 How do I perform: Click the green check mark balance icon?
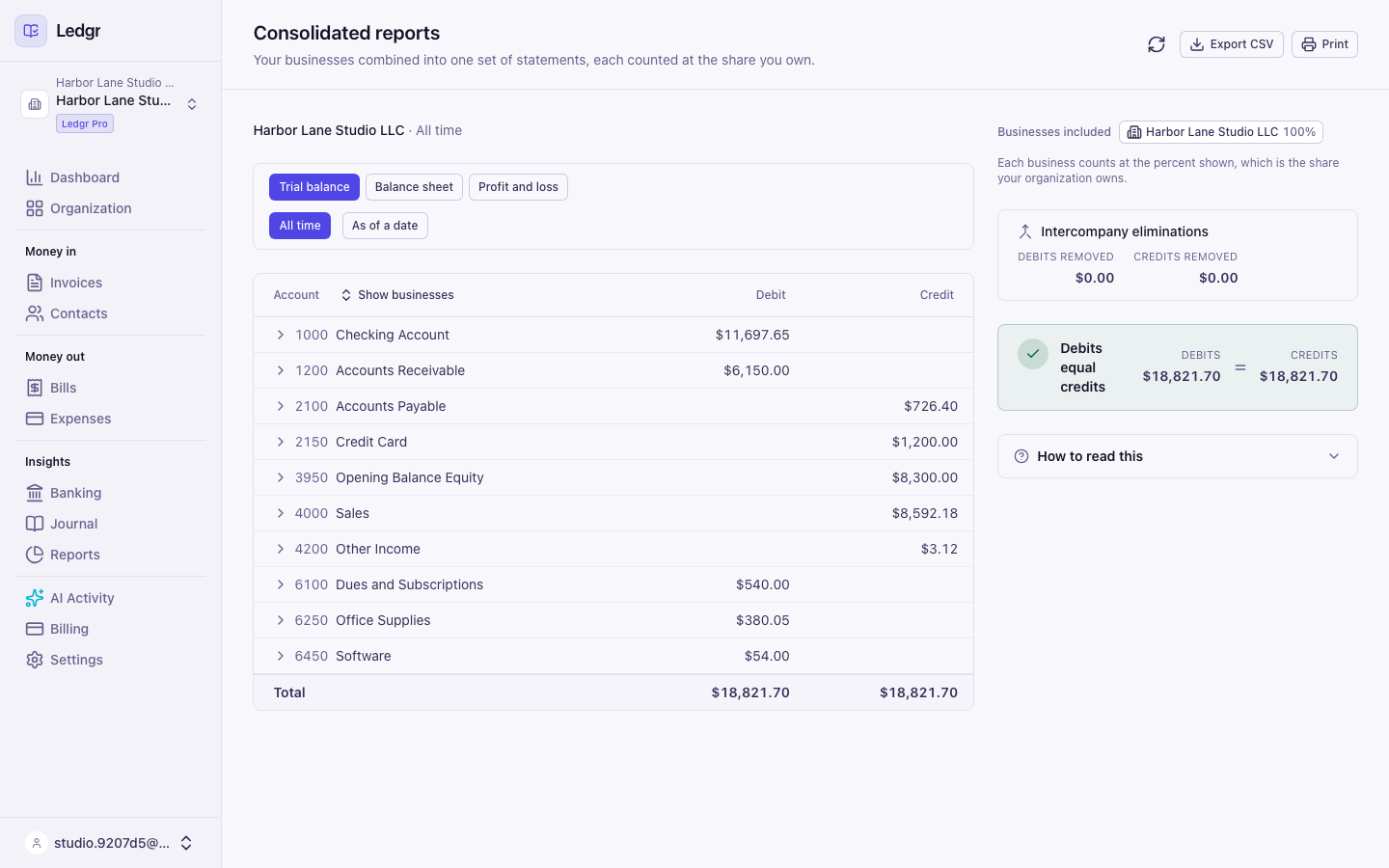point(1033,354)
